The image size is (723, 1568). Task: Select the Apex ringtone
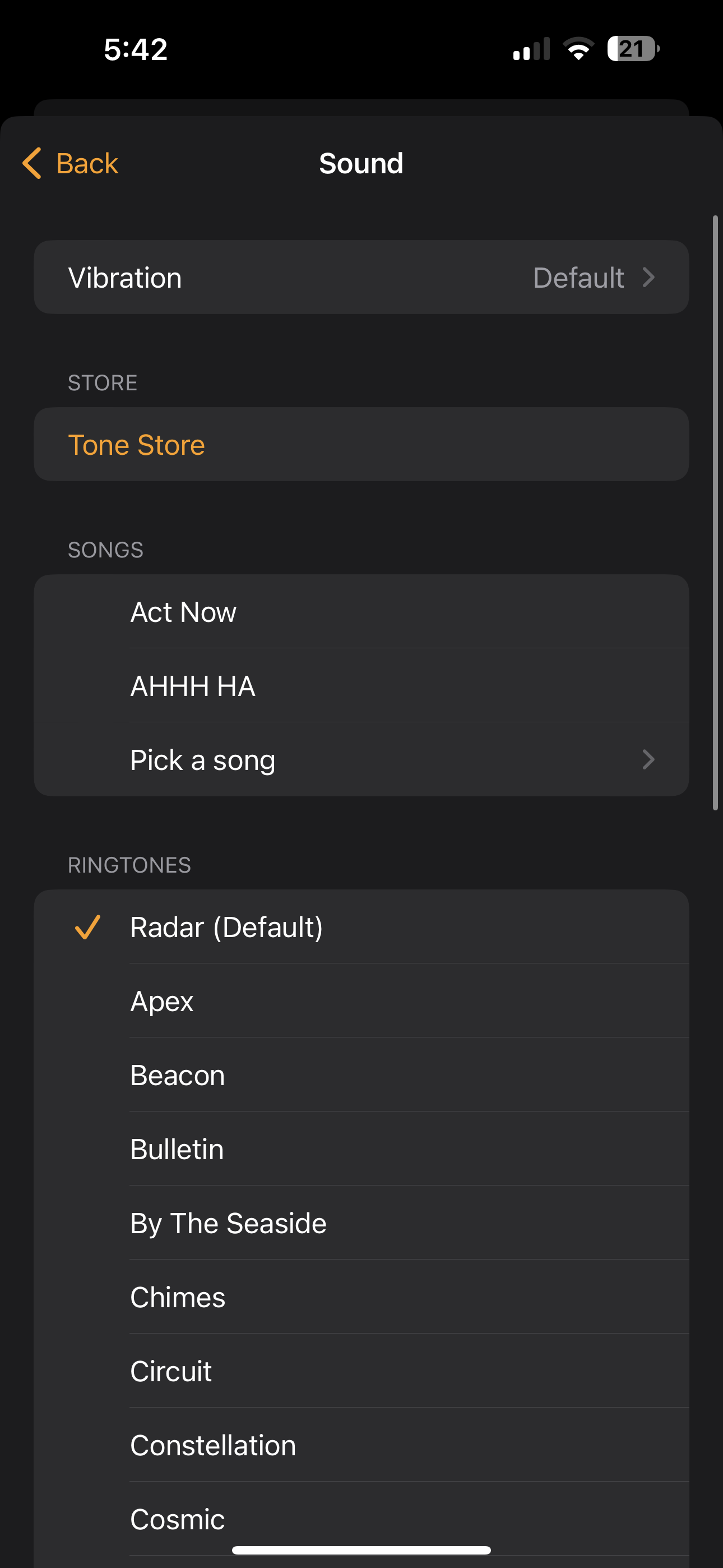(162, 1001)
